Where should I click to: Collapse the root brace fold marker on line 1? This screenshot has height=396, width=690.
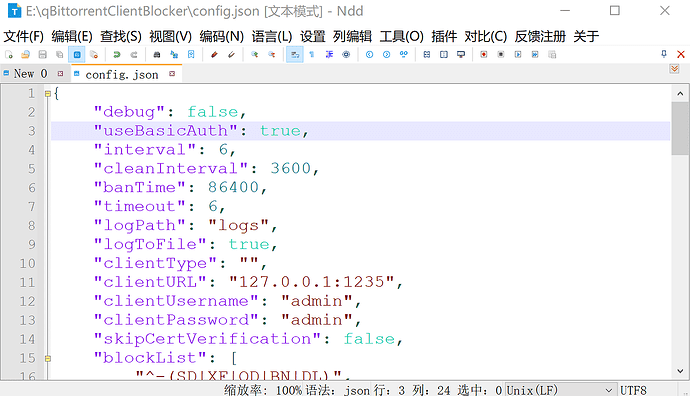click(x=48, y=93)
